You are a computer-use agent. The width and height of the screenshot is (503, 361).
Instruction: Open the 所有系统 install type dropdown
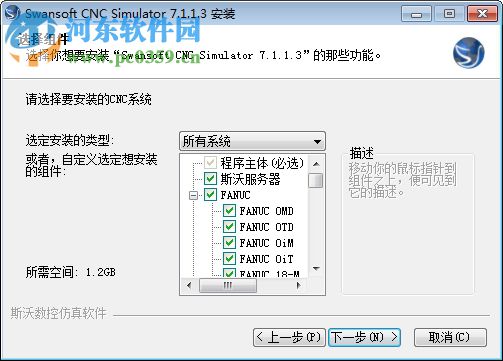click(x=252, y=141)
